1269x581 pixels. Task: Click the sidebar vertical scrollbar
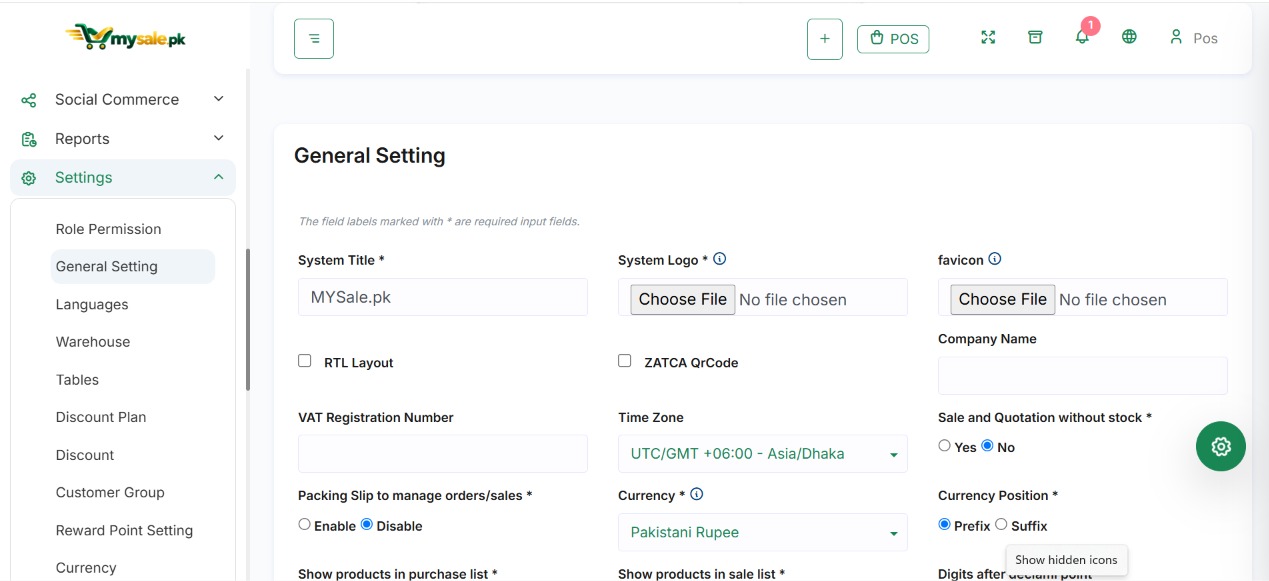tap(248, 320)
